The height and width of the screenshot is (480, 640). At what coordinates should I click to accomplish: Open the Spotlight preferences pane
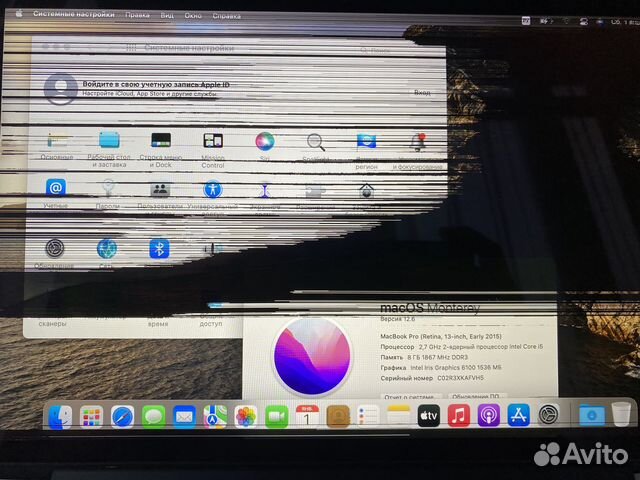[x=316, y=147]
